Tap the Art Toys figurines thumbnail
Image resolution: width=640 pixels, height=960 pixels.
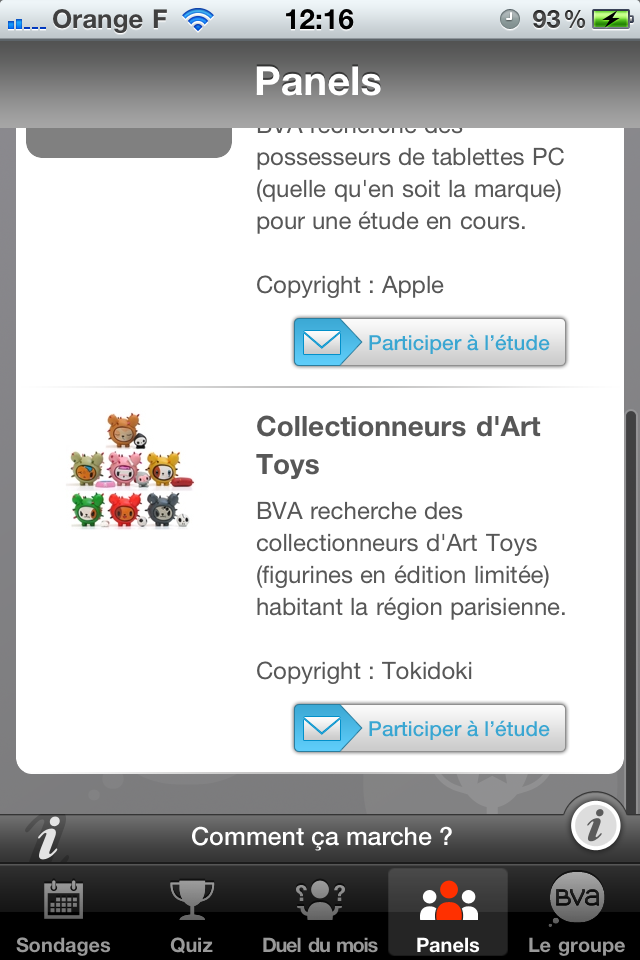[x=129, y=471]
